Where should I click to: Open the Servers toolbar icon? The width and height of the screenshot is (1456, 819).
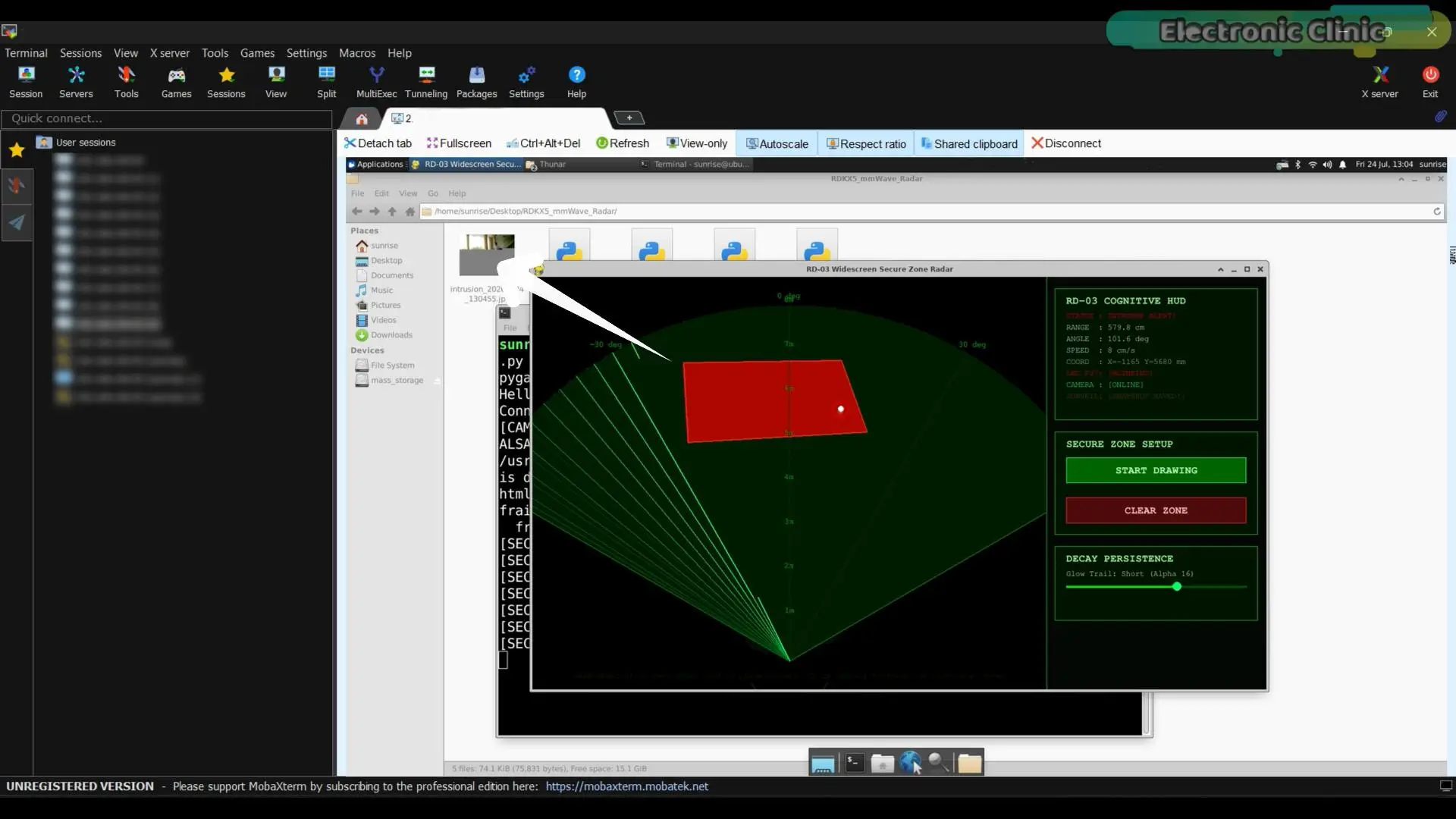[76, 82]
